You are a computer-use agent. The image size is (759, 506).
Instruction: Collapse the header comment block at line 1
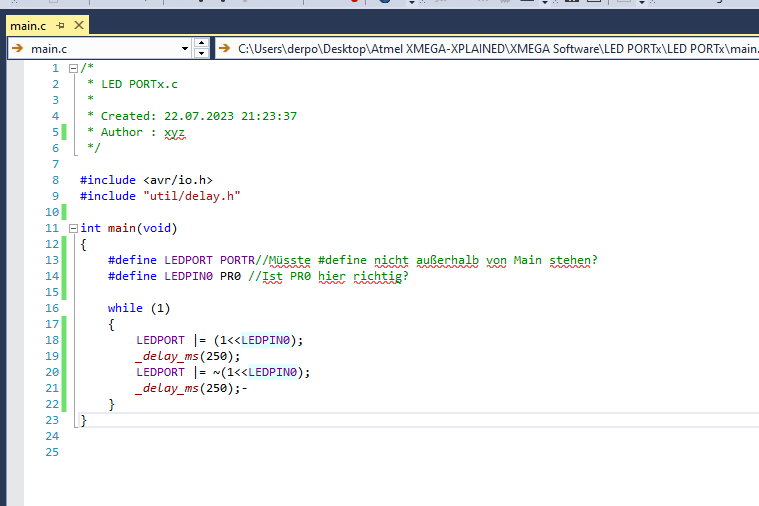(x=73, y=68)
